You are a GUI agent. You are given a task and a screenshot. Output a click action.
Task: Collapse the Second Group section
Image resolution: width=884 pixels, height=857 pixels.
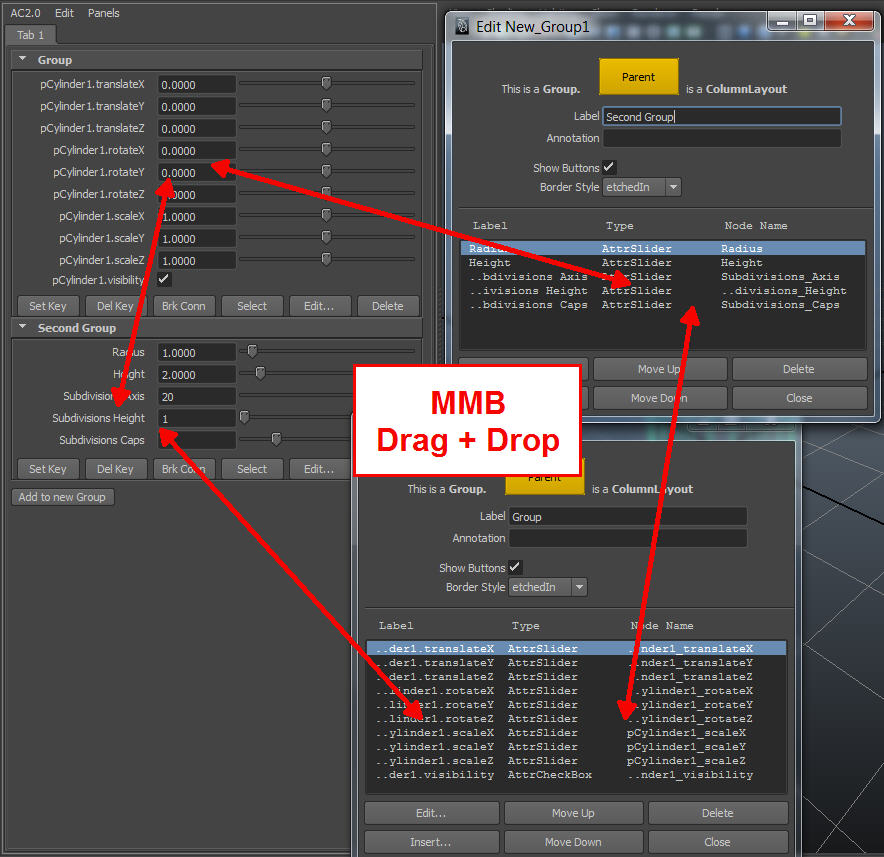(x=24, y=327)
